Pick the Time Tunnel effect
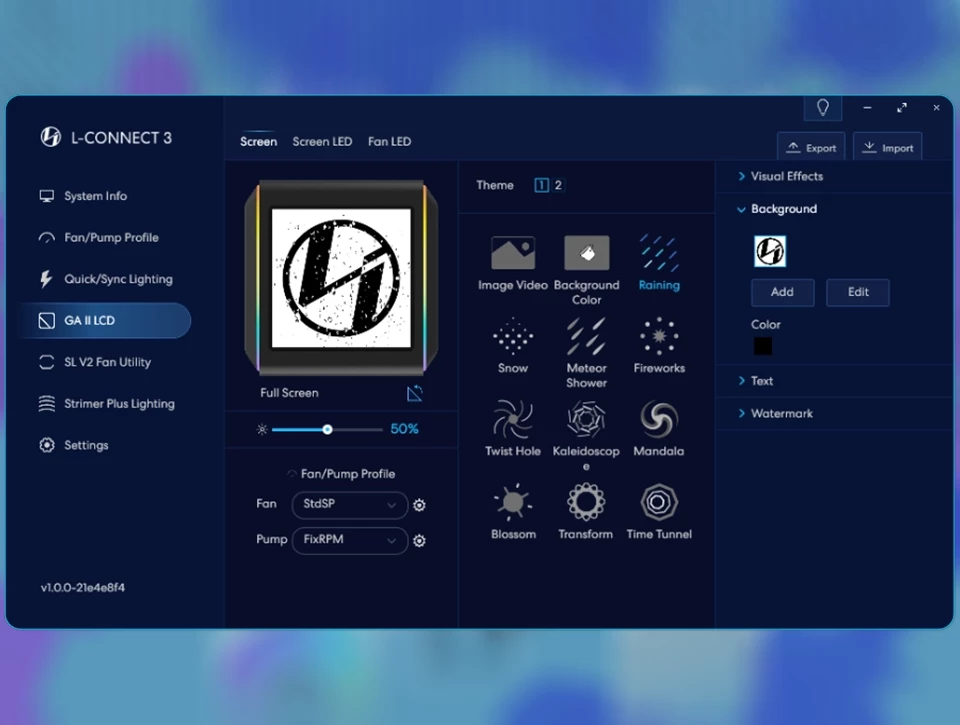 [x=659, y=502]
